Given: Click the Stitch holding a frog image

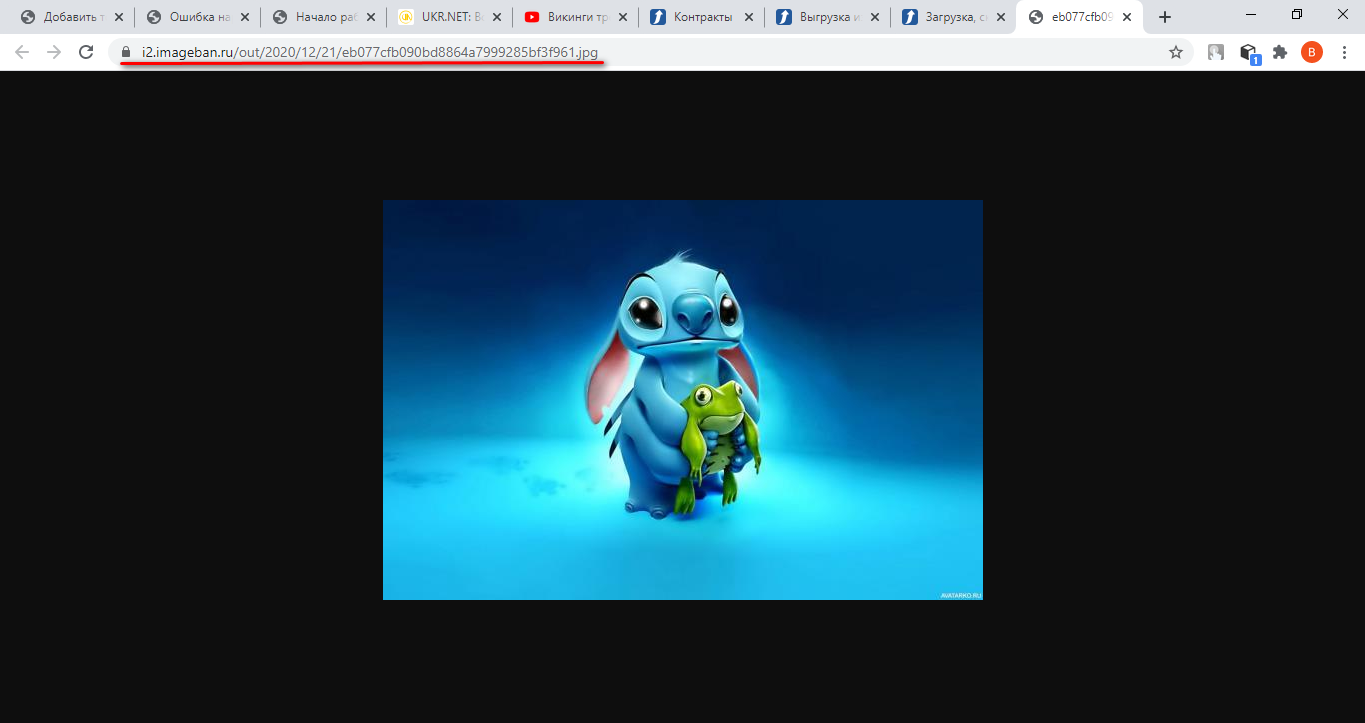Looking at the screenshot, I should coord(683,400).
